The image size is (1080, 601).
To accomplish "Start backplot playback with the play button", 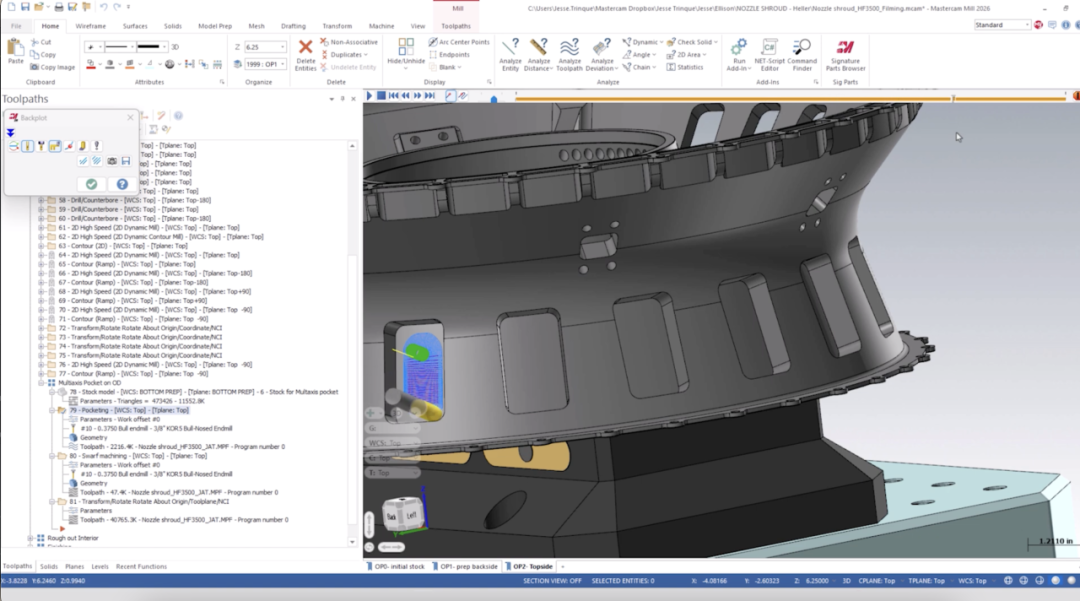I will point(369,96).
